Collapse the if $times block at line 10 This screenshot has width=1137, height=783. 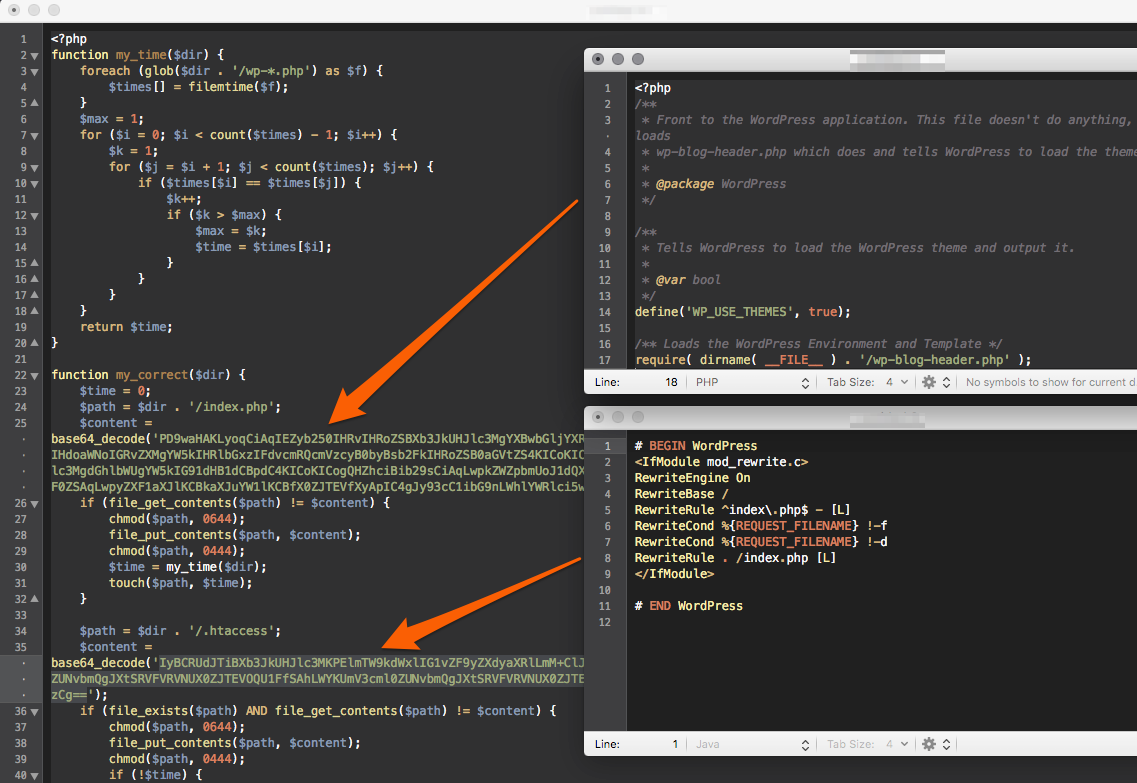pyautogui.click(x=34, y=183)
